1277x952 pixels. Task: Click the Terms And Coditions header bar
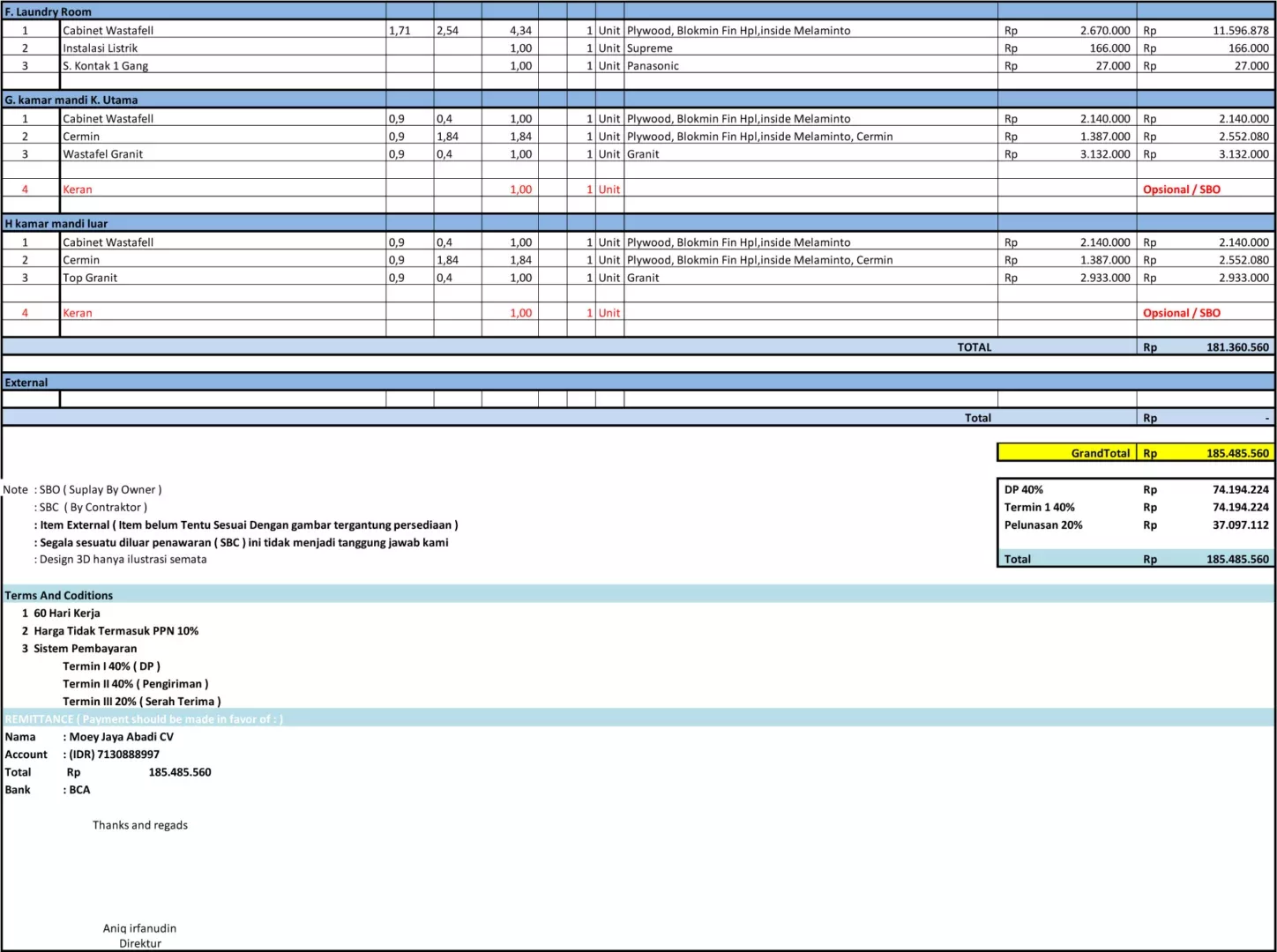[59, 595]
